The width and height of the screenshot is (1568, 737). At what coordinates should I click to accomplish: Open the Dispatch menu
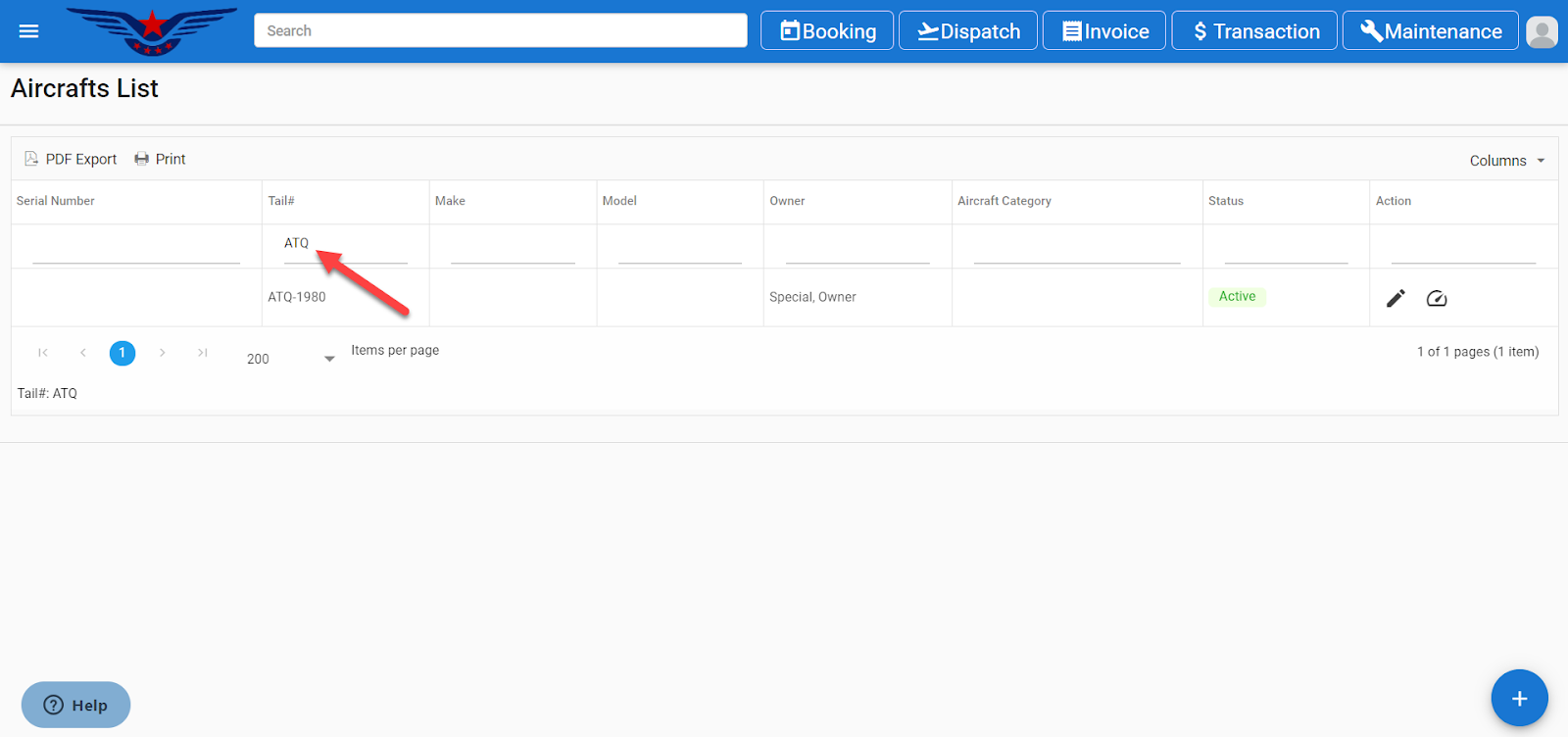pos(968,31)
